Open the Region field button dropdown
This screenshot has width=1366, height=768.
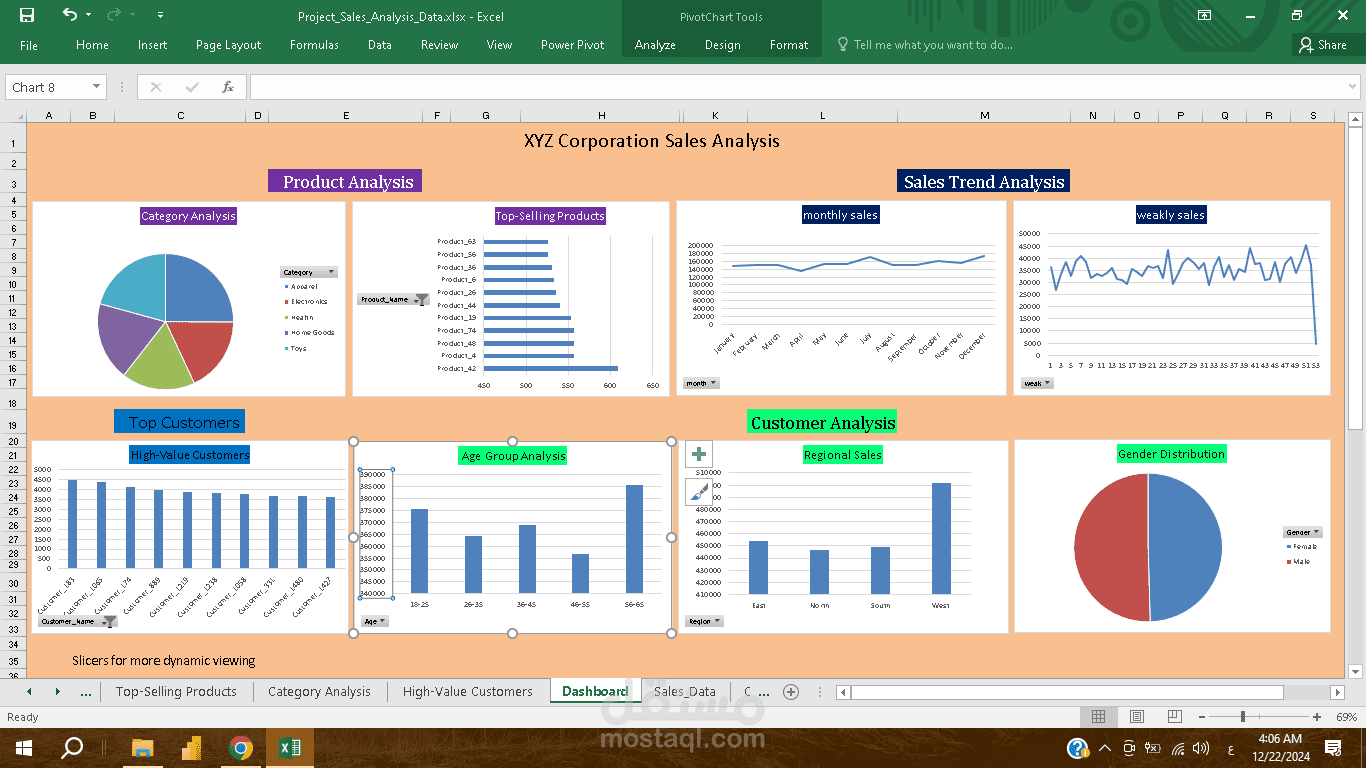click(704, 621)
